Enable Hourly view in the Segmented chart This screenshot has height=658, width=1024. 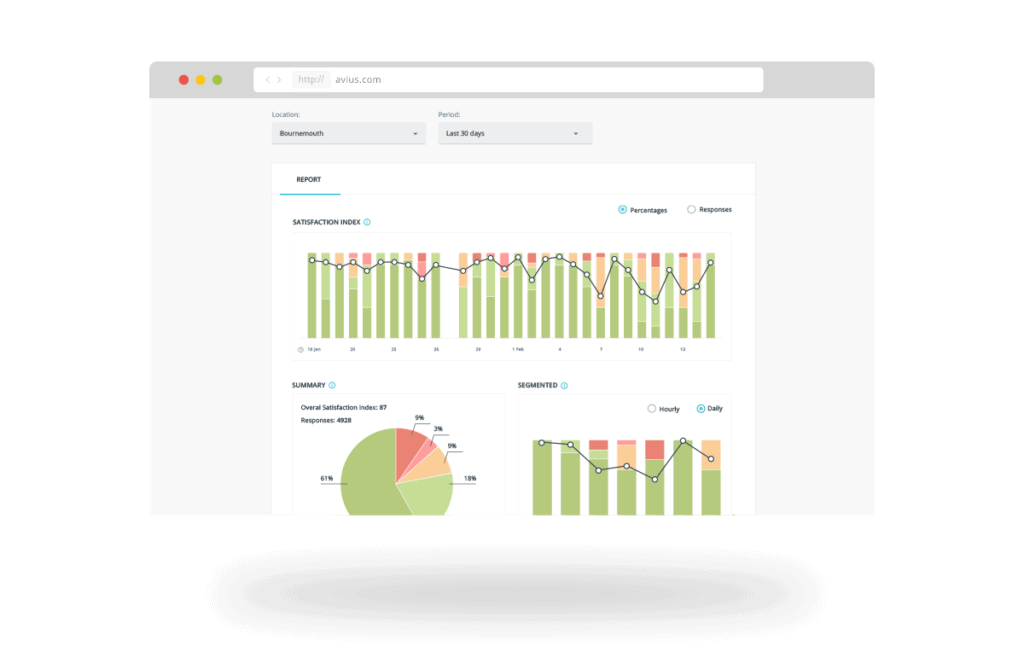[652, 408]
